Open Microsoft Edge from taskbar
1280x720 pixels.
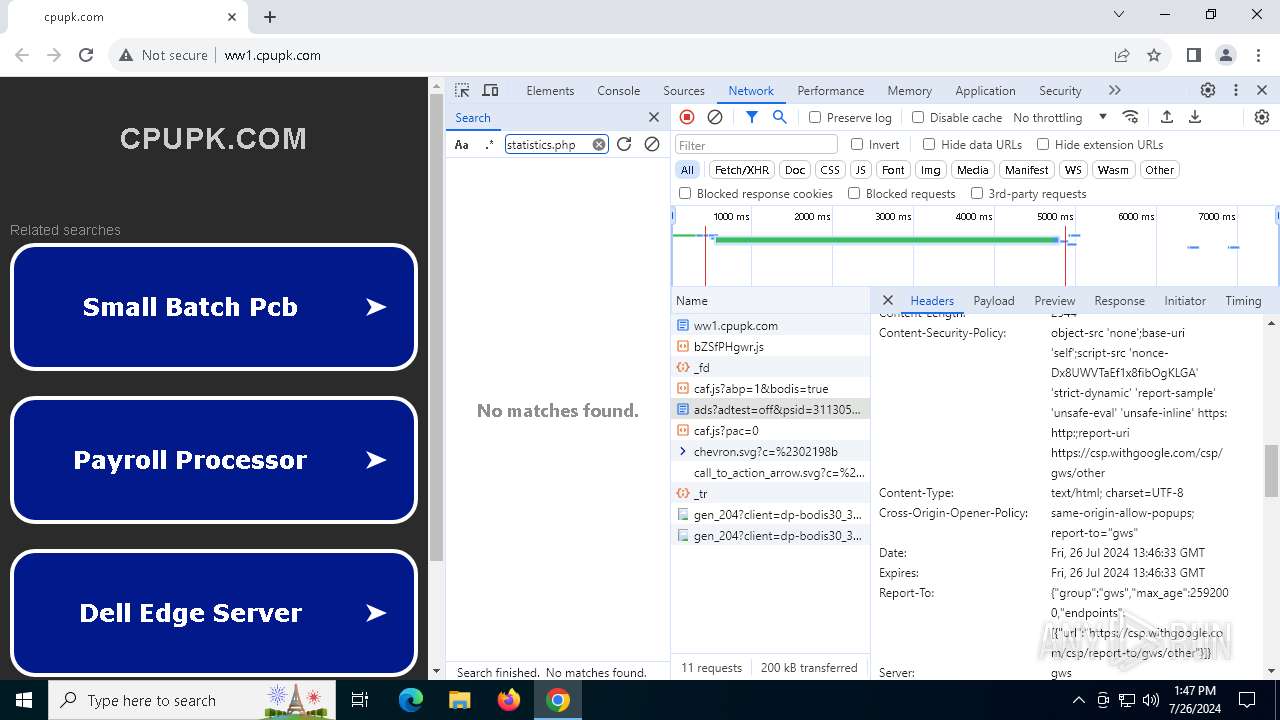coord(411,700)
